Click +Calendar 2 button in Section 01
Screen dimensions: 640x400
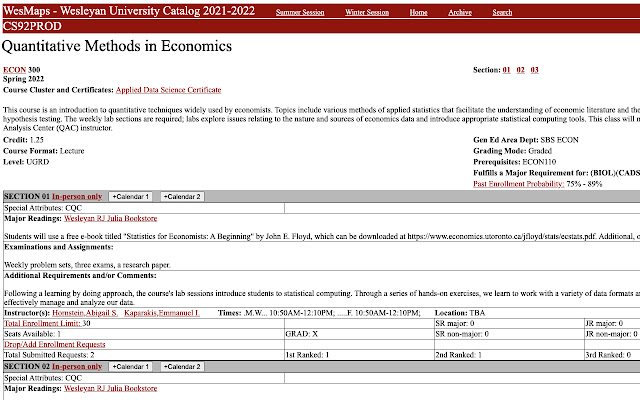coord(182,197)
